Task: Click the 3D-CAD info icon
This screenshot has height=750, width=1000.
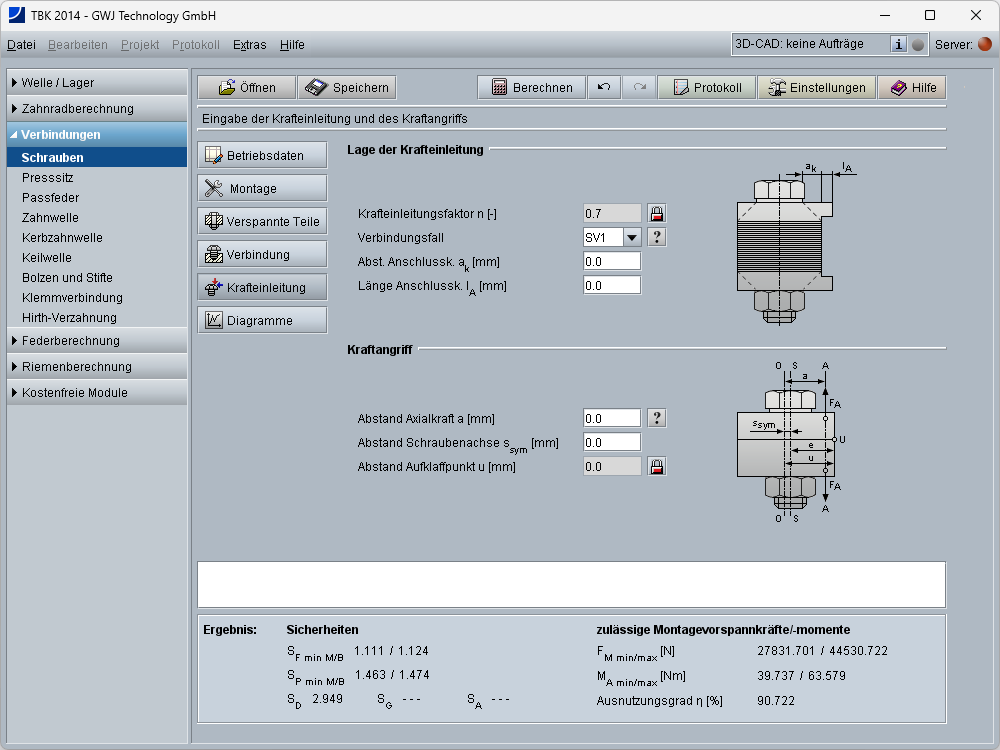Action: pyautogui.click(x=898, y=44)
